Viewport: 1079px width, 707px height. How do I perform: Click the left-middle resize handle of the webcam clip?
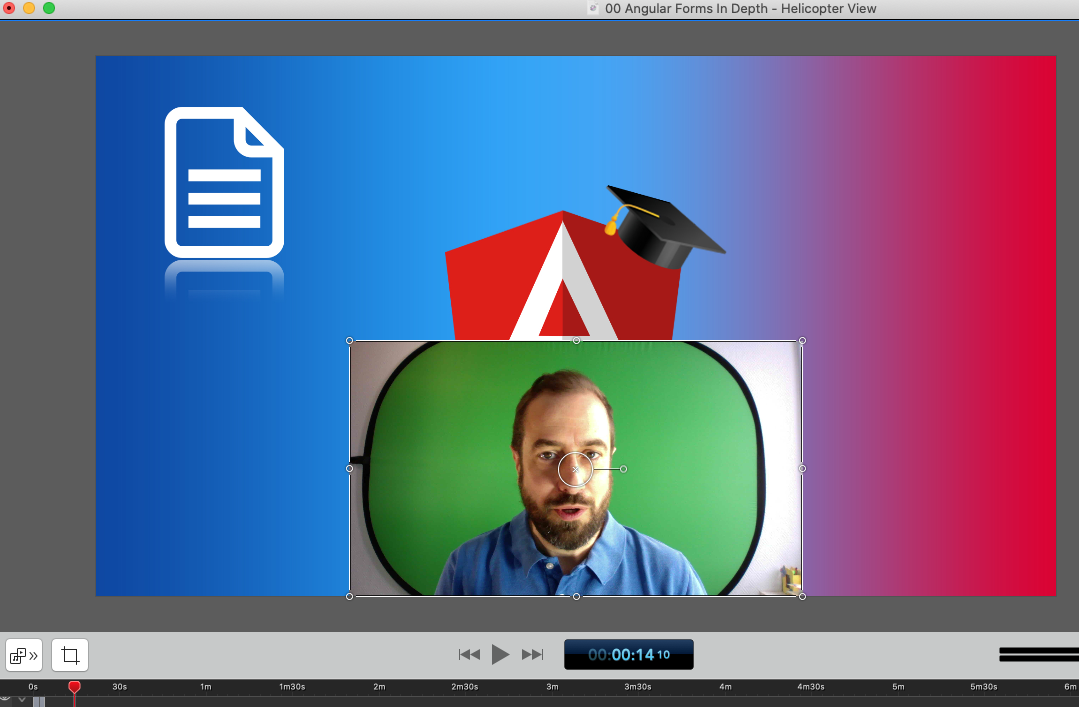click(350, 469)
